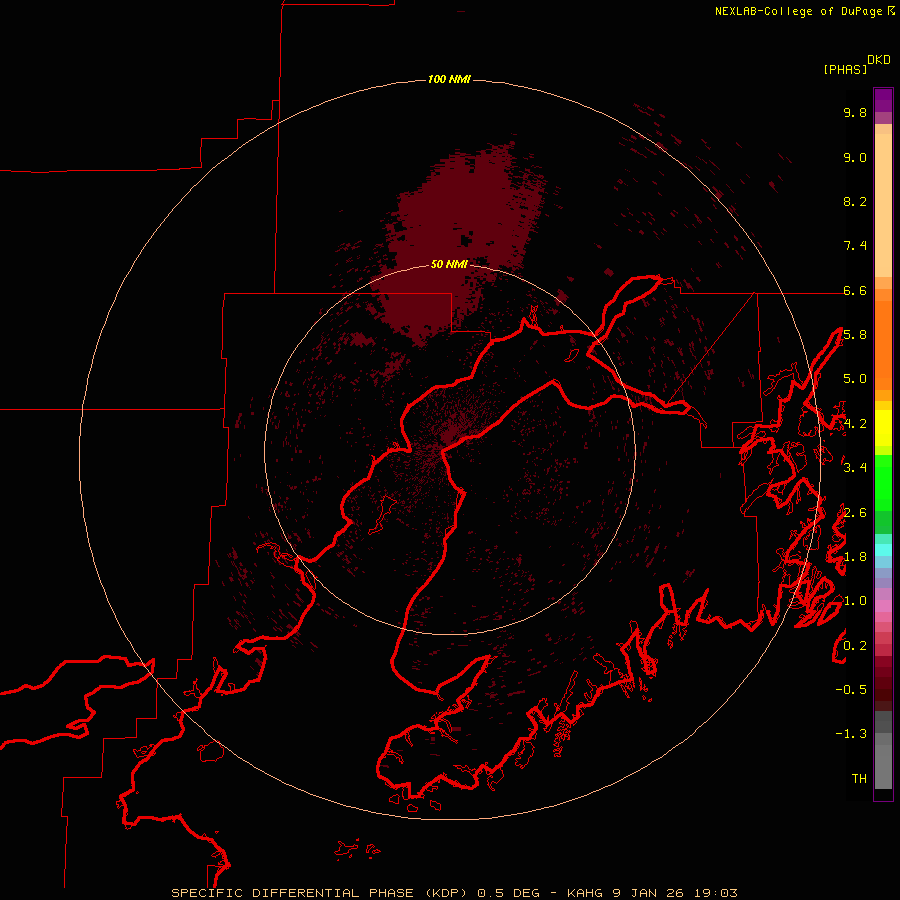Click the cyan segment of the color scale

(883, 550)
